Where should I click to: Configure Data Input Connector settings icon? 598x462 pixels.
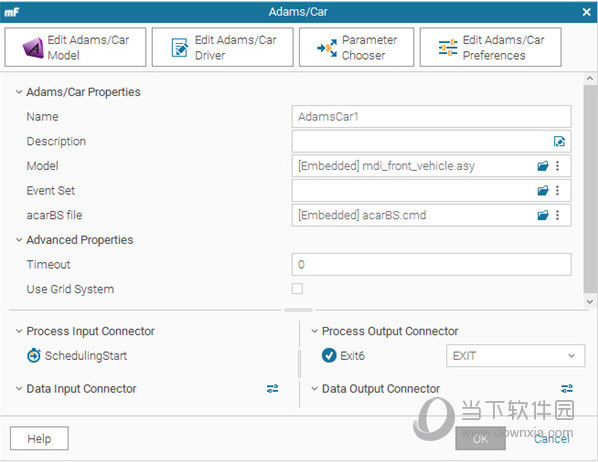pos(272,389)
